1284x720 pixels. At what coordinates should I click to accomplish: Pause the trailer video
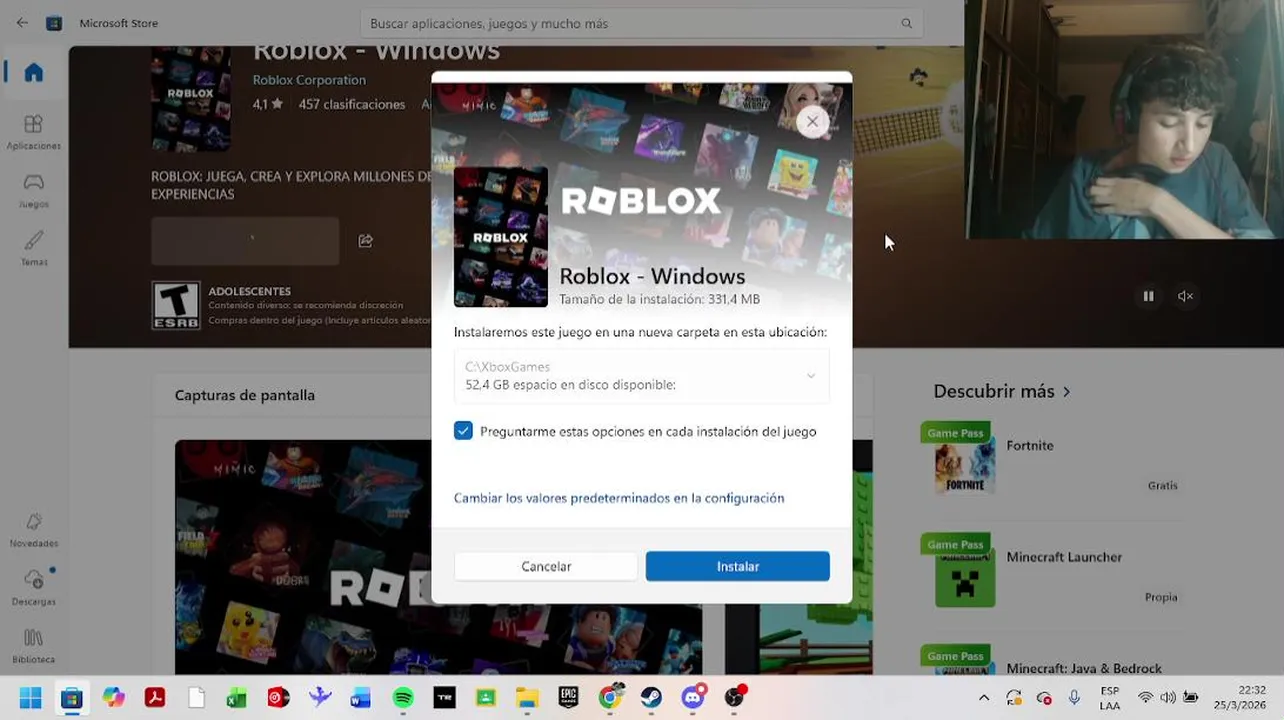1148,296
